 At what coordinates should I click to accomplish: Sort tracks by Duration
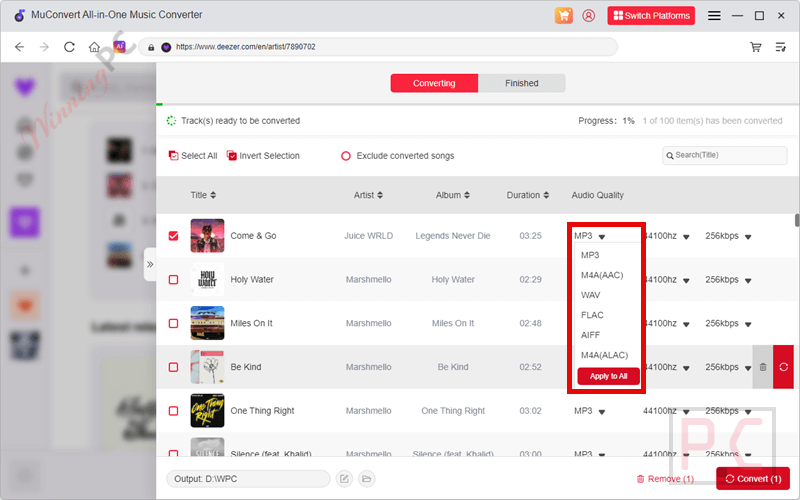(528, 195)
